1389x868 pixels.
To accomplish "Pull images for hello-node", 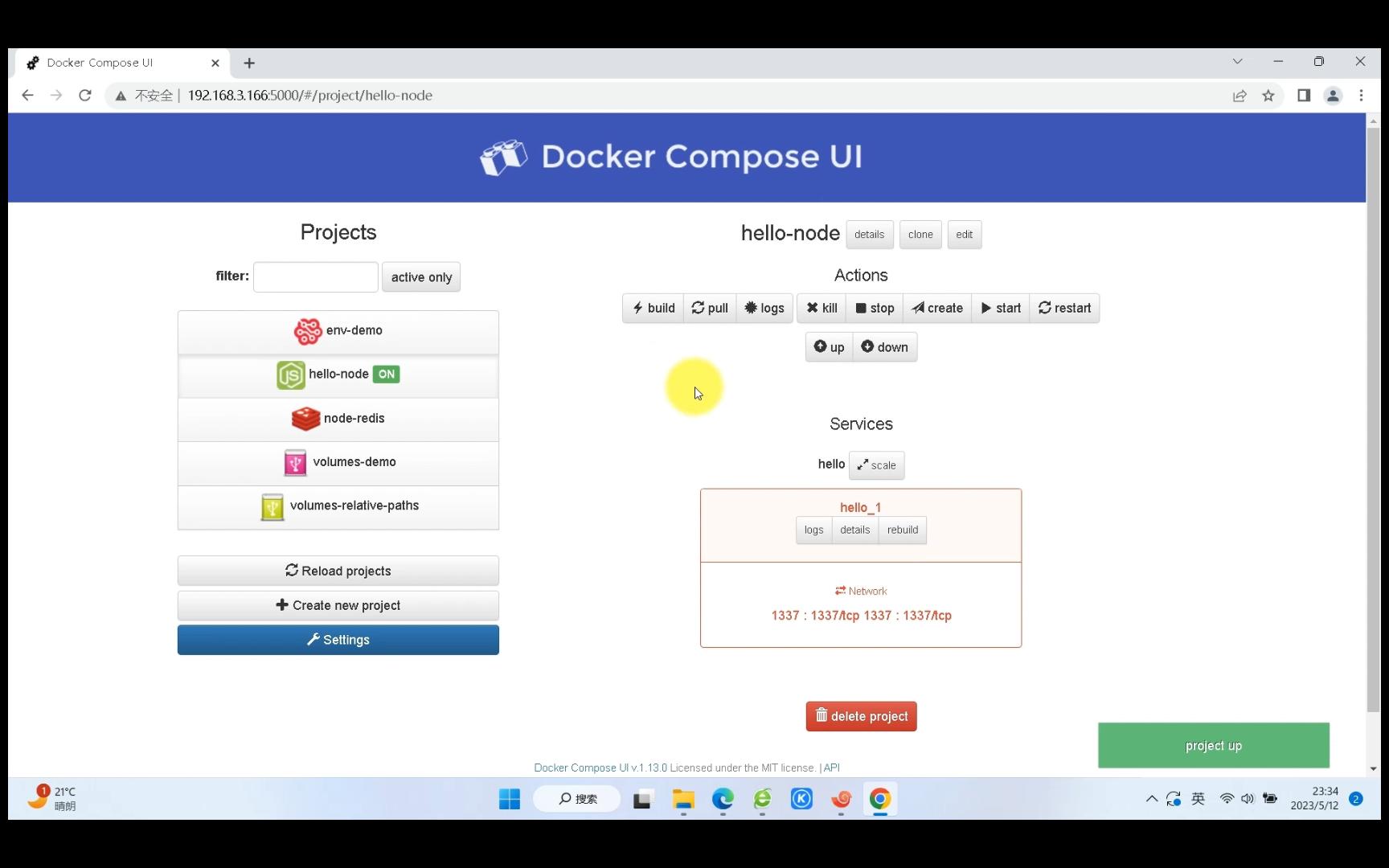I will coord(710,309).
